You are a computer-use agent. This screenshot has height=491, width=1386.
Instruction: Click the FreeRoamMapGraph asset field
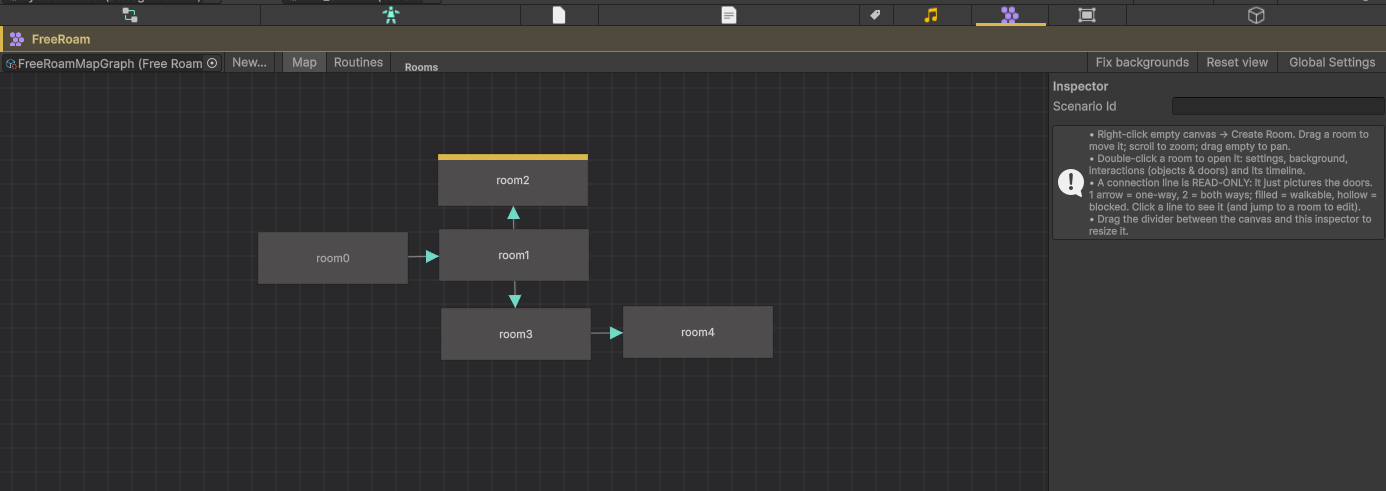tap(111, 63)
